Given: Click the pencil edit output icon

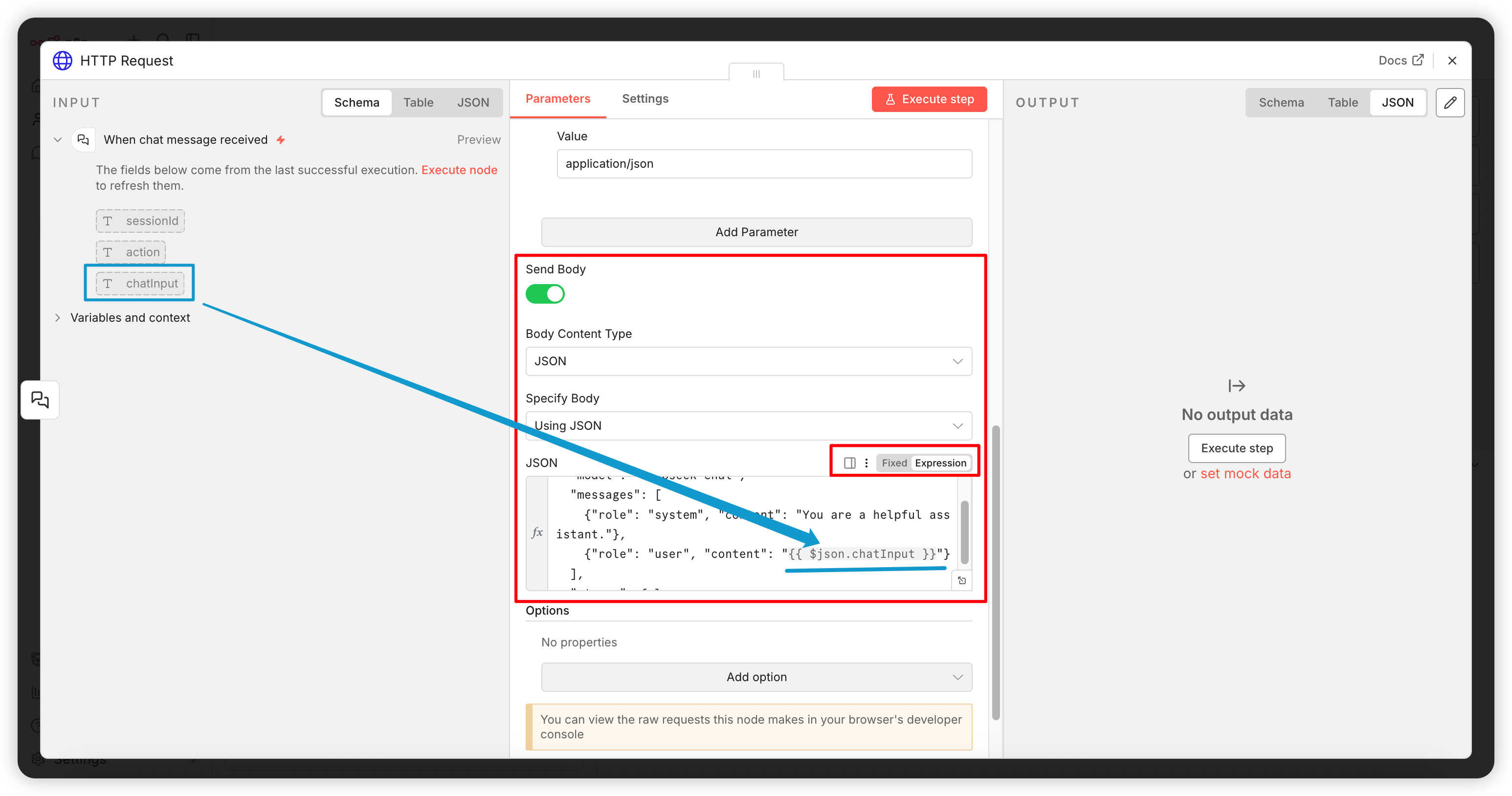Looking at the screenshot, I should point(1450,103).
